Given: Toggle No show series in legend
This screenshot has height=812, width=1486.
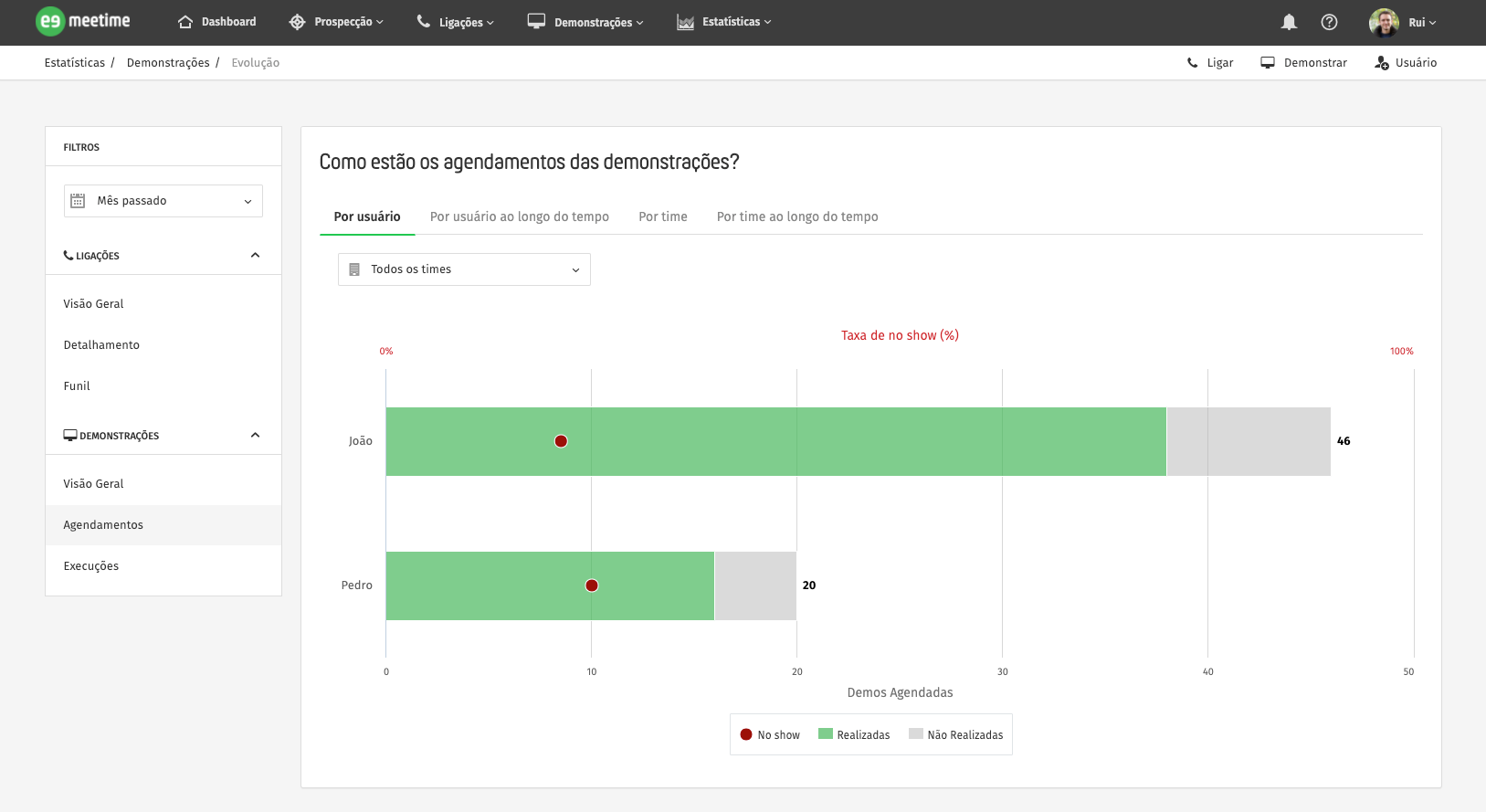Looking at the screenshot, I should tap(770, 734).
